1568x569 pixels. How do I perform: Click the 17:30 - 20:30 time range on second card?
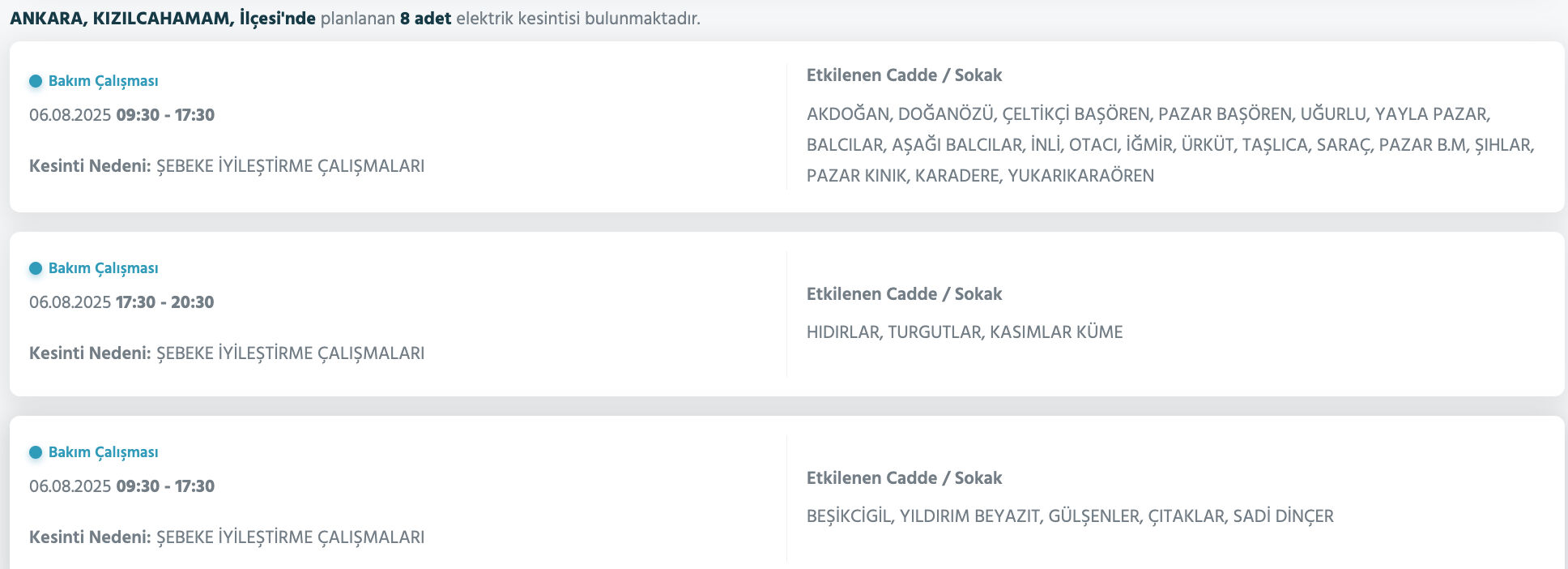point(164,302)
